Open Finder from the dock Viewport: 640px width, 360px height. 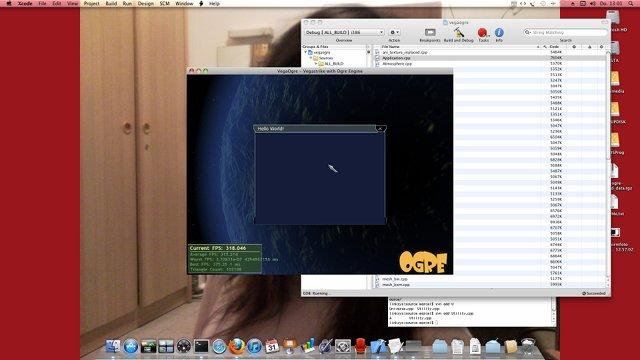pos(113,346)
